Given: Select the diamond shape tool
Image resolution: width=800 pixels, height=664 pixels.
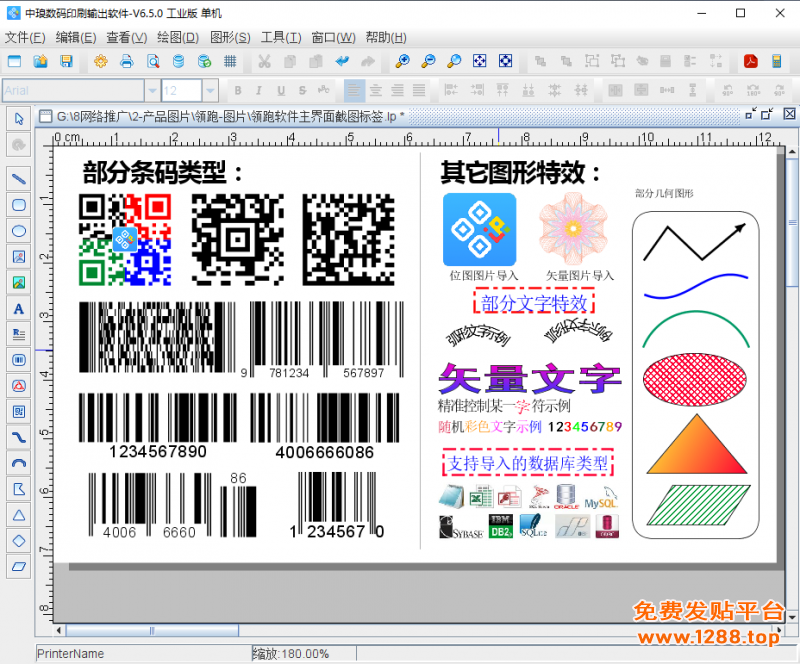Looking at the screenshot, I should [18, 541].
